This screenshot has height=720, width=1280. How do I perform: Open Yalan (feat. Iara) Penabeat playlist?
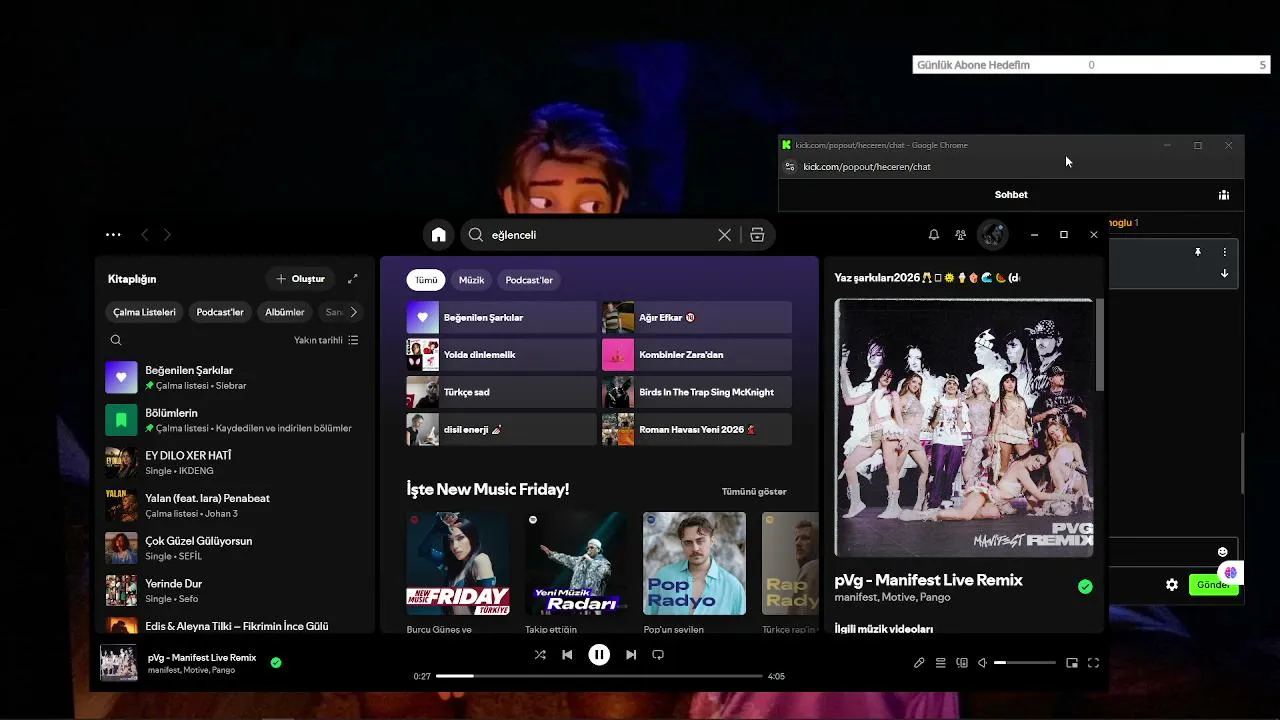(x=235, y=505)
